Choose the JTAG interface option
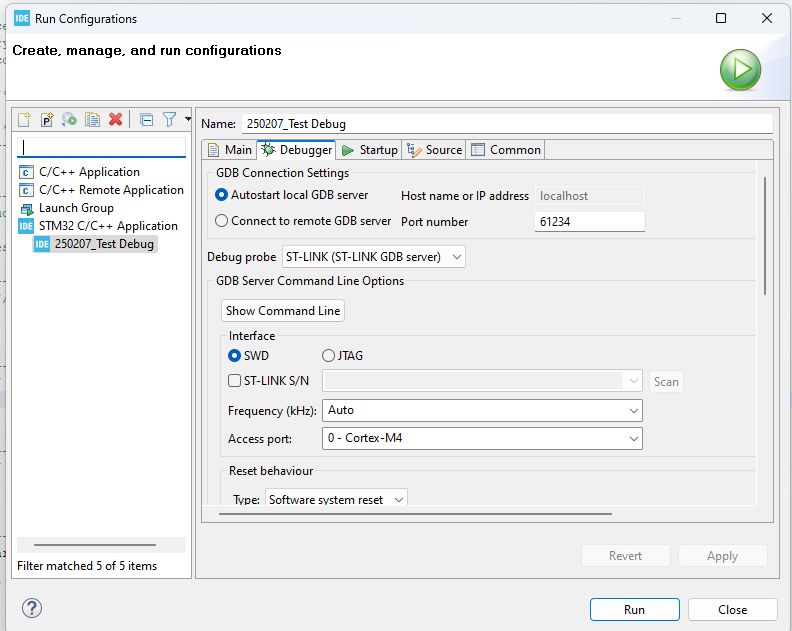The image size is (792, 631). pyautogui.click(x=329, y=355)
